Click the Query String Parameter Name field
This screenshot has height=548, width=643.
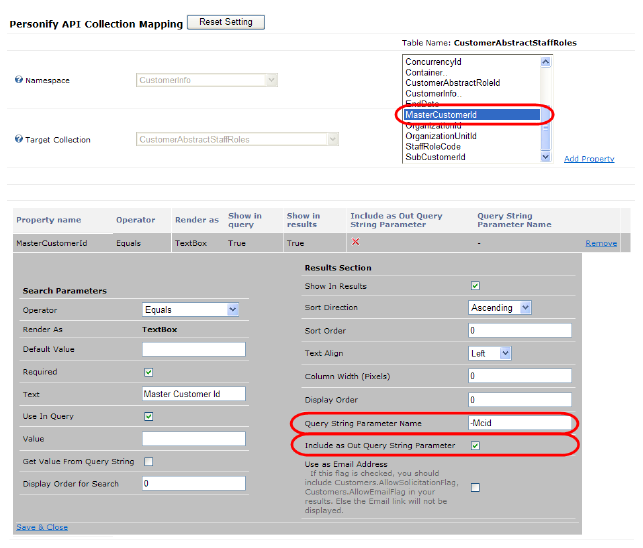(x=520, y=423)
